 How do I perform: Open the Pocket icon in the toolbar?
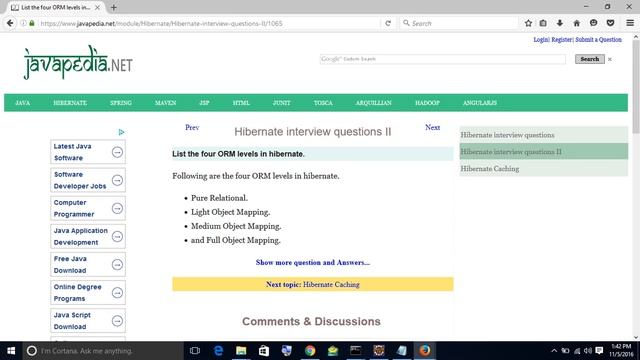coord(610,23)
